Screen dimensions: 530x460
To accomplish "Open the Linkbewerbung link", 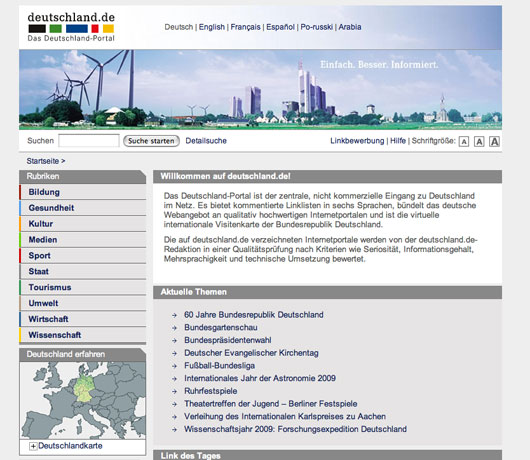I will [x=357, y=141].
